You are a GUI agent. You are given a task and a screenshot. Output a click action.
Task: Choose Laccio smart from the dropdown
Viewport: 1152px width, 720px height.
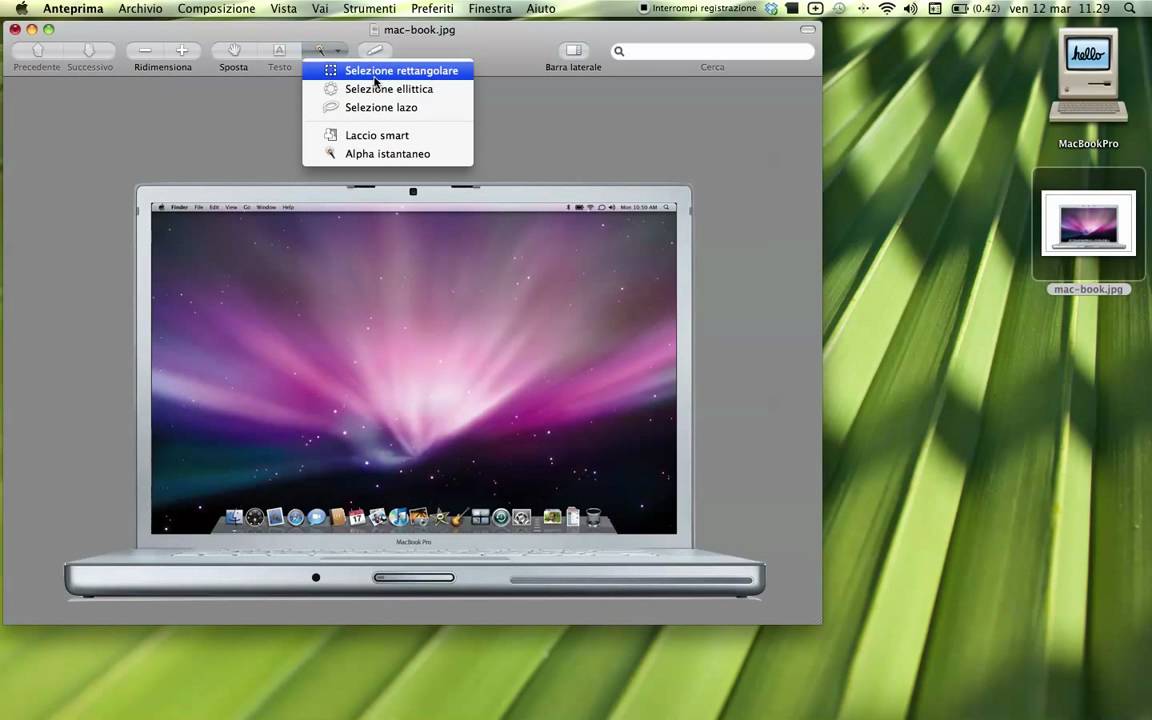coord(387,135)
